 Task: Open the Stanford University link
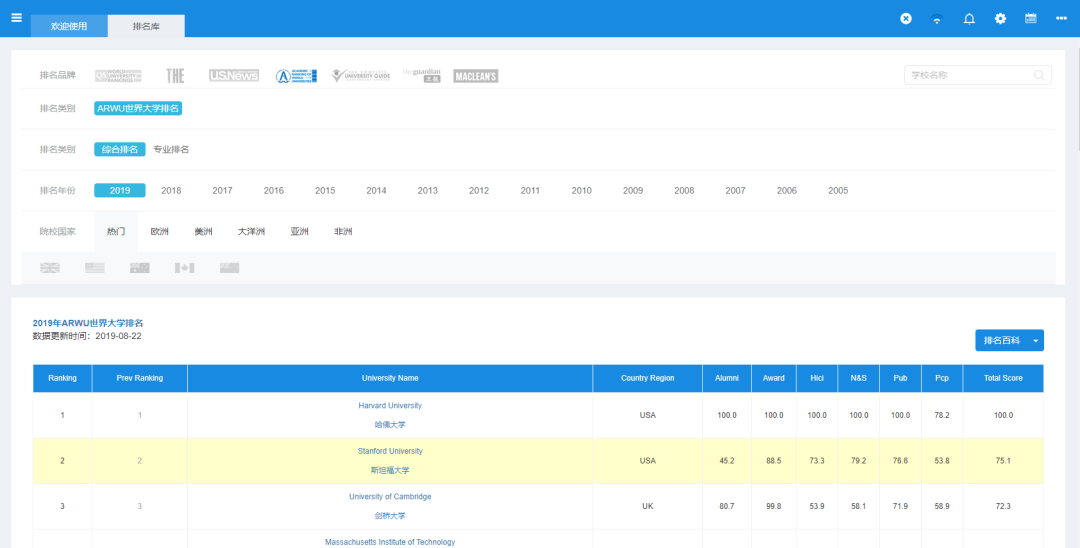pyautogui.click(x=390, y=452)
